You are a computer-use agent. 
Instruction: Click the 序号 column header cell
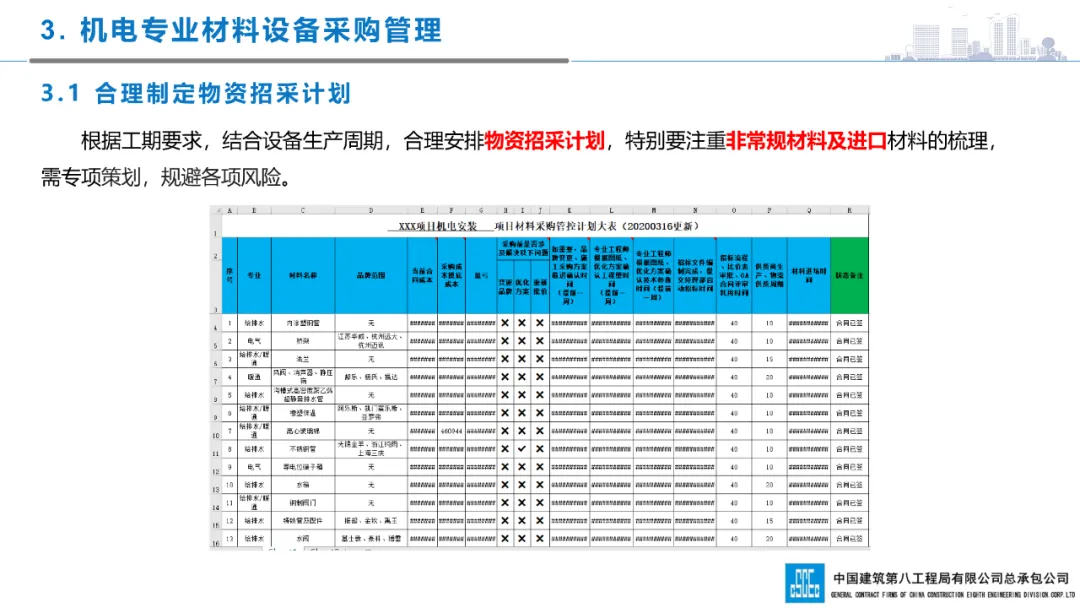click(229, 275)
